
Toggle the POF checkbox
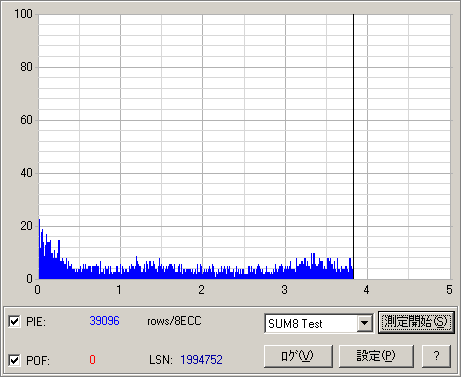14,360
